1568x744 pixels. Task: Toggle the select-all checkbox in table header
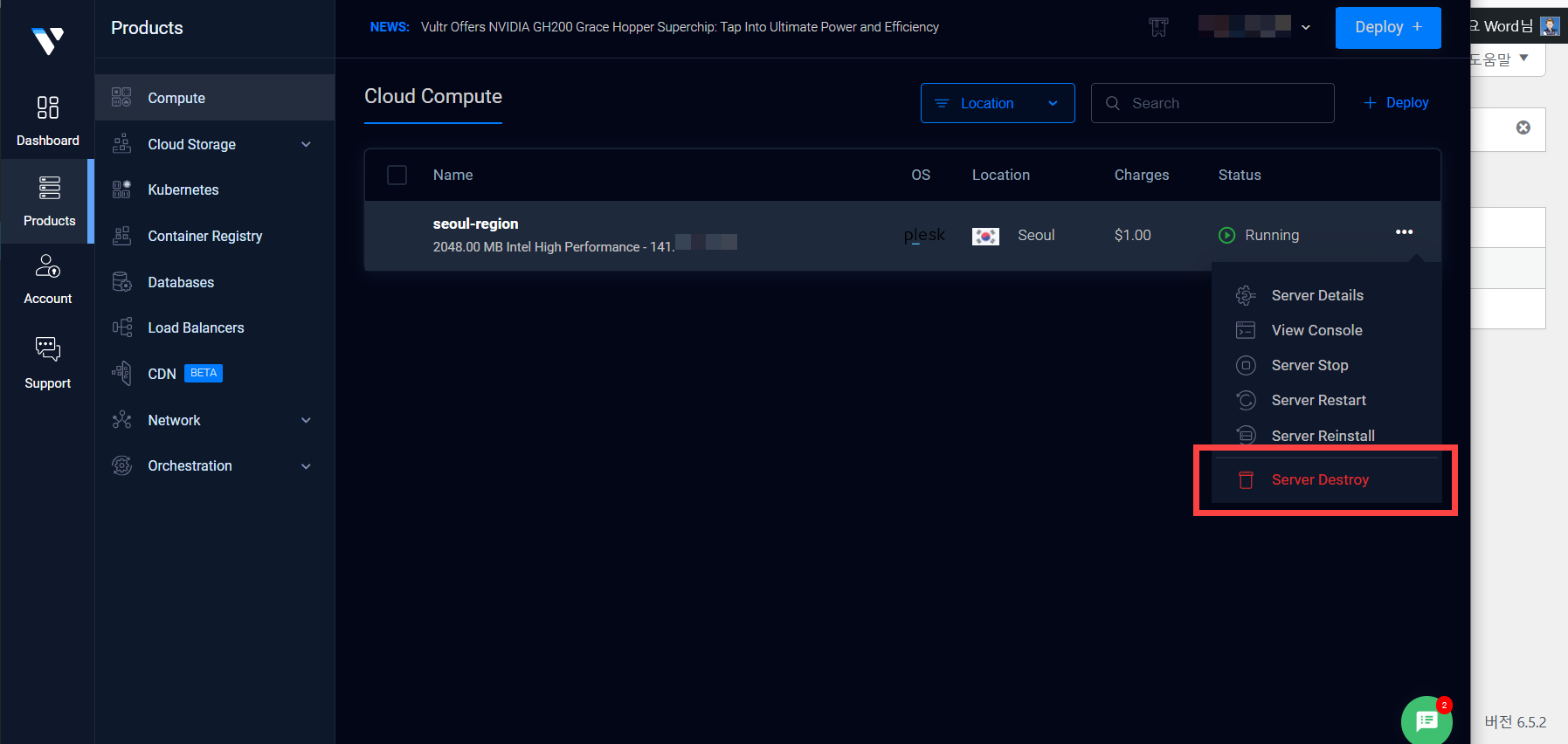click(x=397, y=176)
